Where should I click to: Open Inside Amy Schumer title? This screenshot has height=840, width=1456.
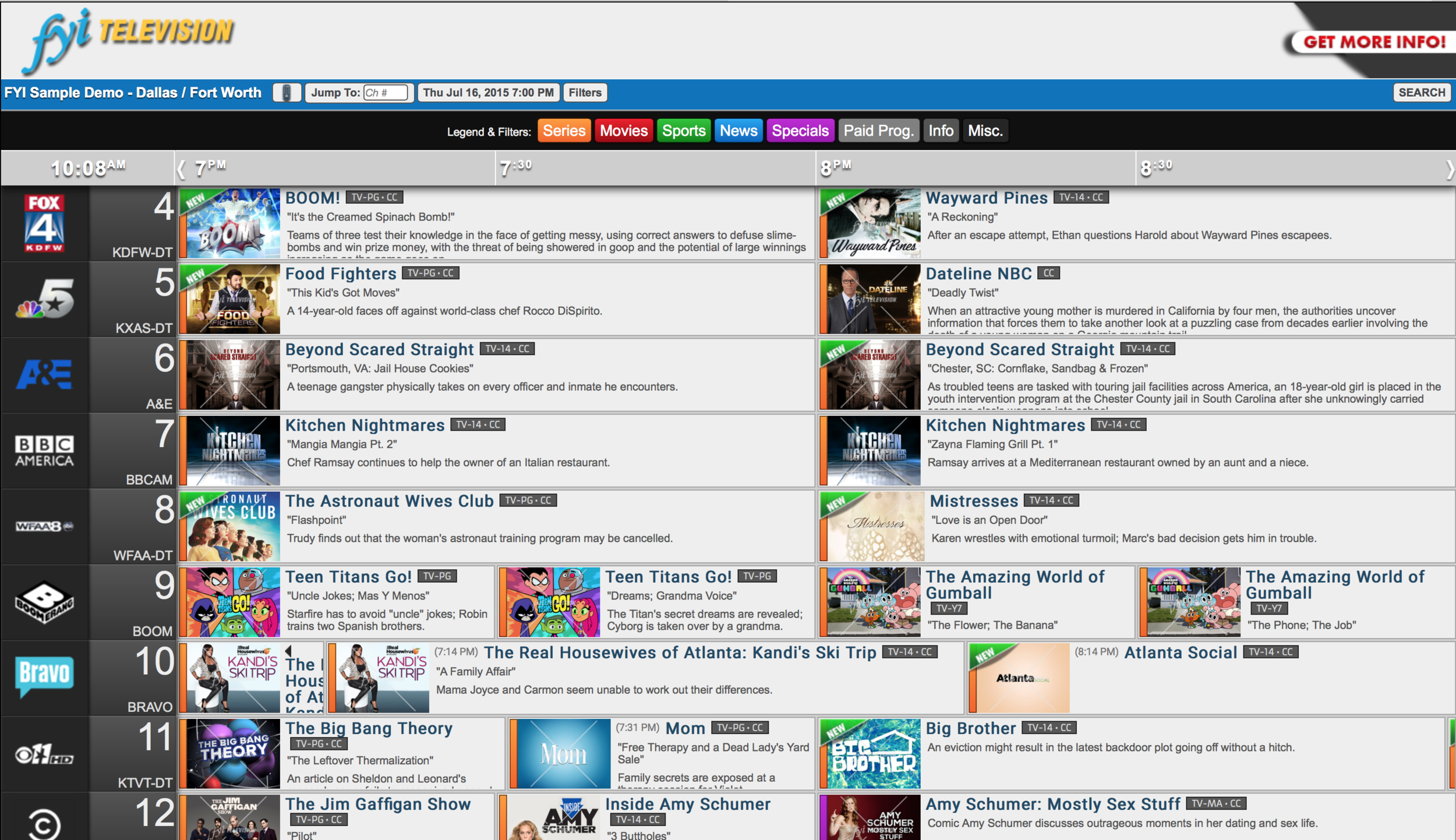coord(688,804)
